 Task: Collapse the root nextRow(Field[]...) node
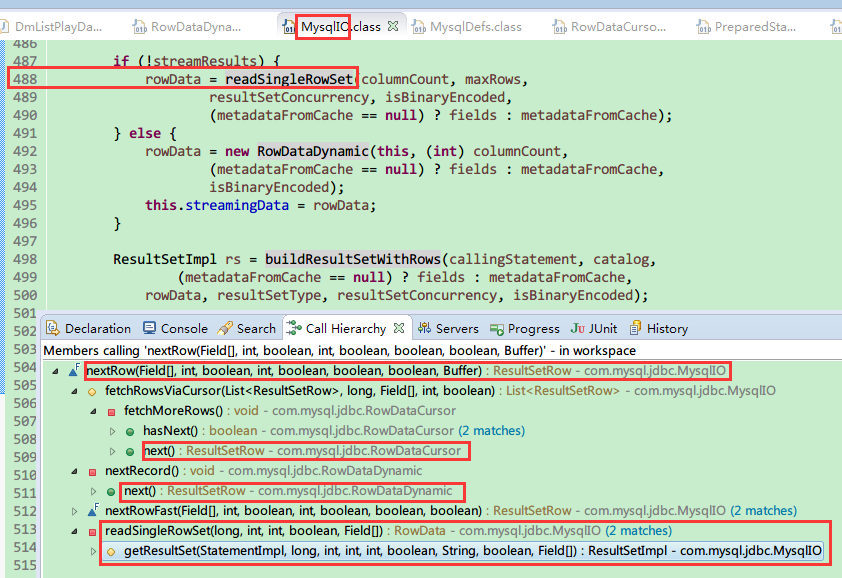pos(55,371)
